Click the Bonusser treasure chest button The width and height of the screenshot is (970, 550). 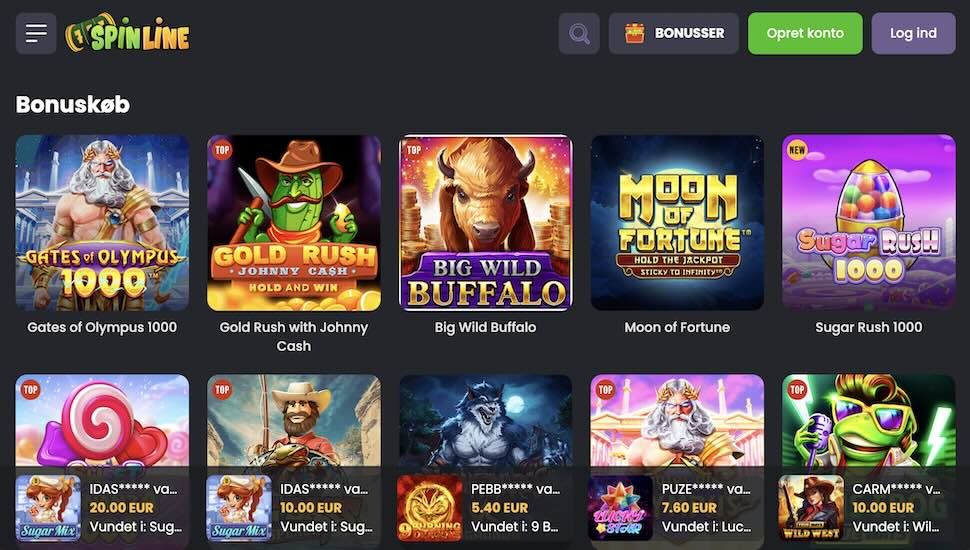(673, 33)
